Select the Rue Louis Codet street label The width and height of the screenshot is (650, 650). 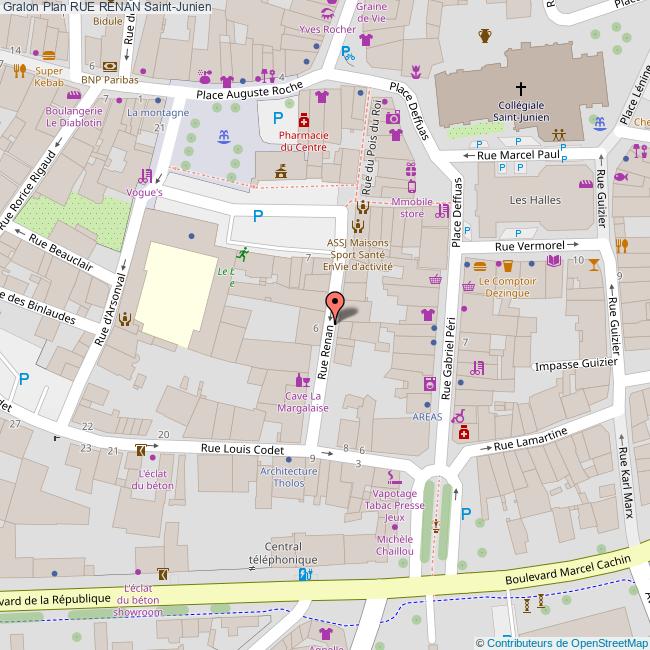click(x=243, y=450)
